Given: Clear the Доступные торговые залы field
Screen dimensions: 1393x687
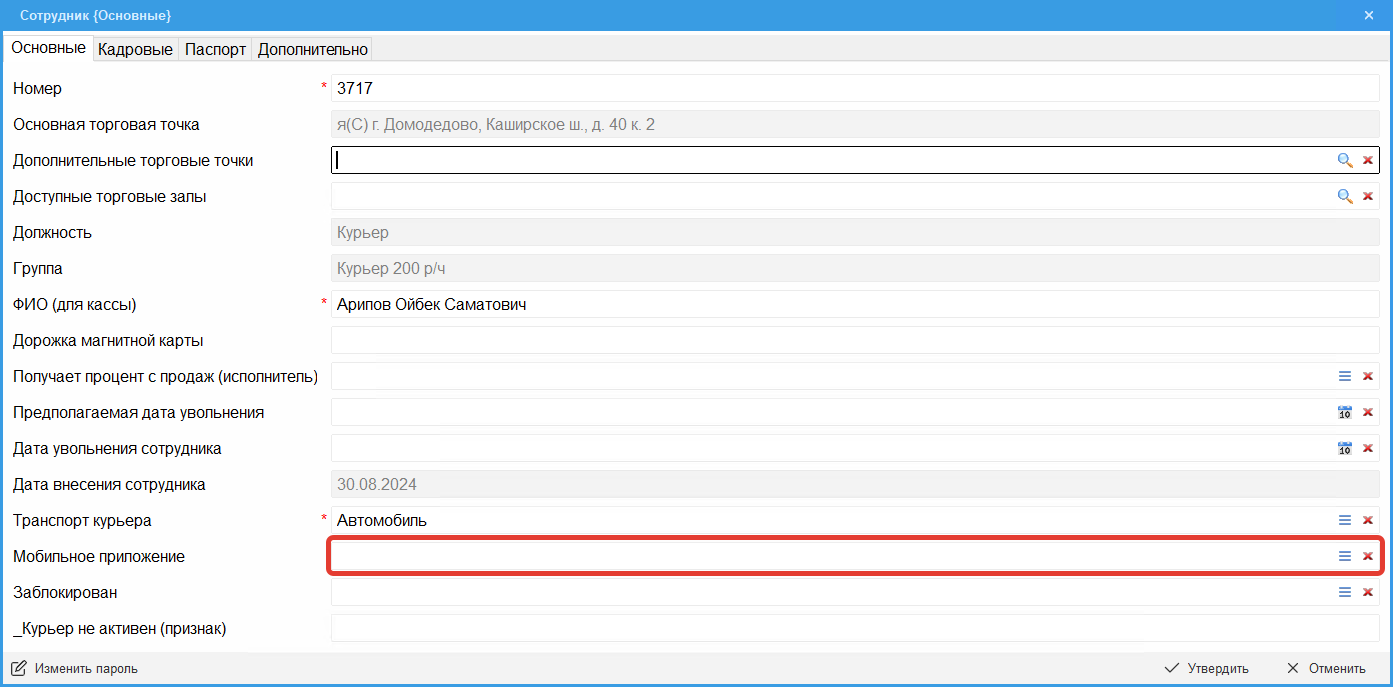Looking at the screenshot, I should 1368,196.
